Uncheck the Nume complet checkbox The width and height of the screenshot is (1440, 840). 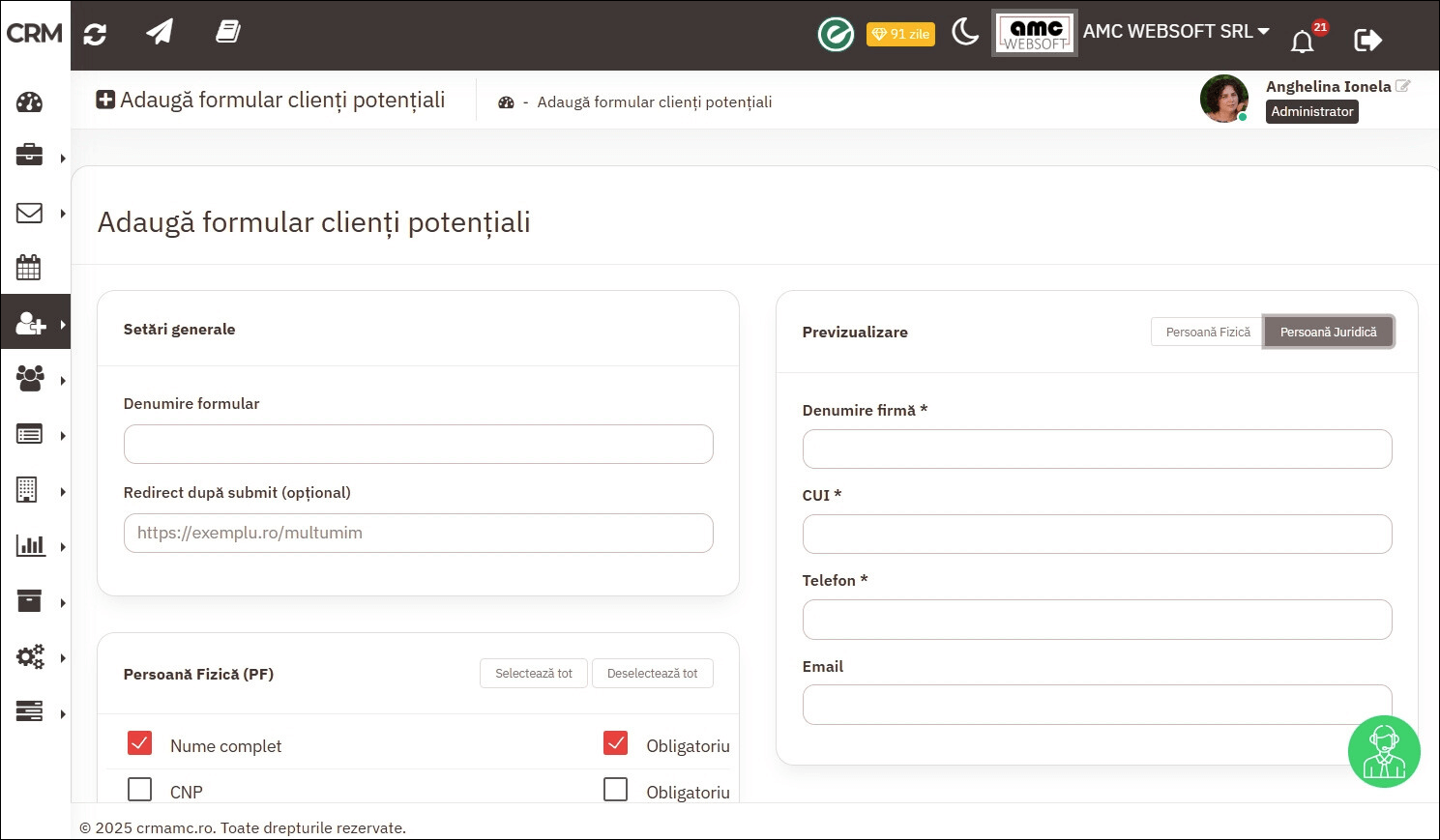[x=140, y=743]
